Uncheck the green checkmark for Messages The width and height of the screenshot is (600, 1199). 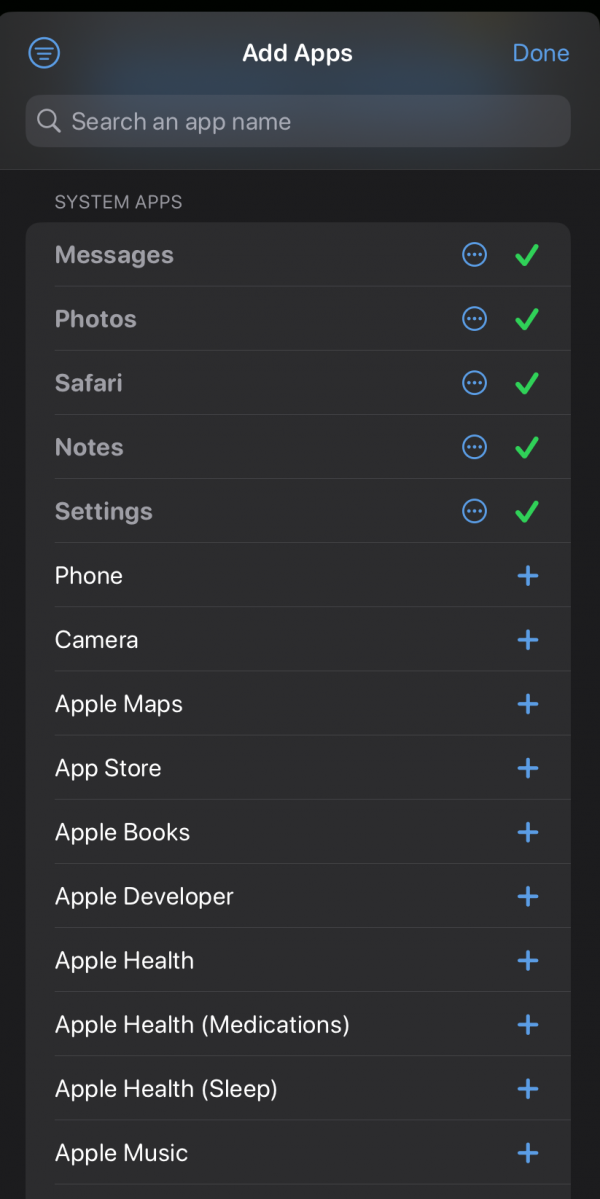[527, 256]
